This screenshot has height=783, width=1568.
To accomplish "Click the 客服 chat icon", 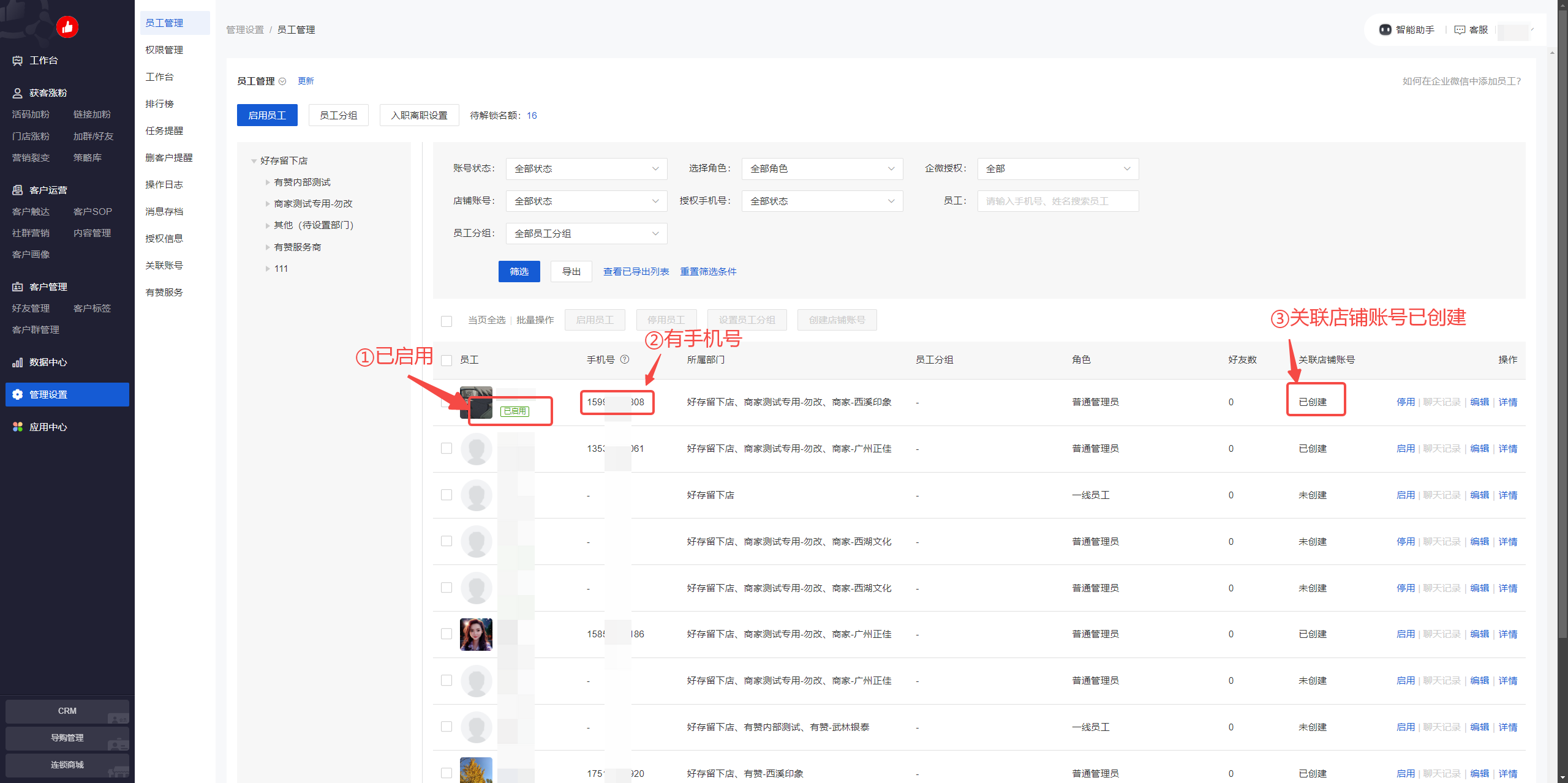I will [x=1460, y=30].
